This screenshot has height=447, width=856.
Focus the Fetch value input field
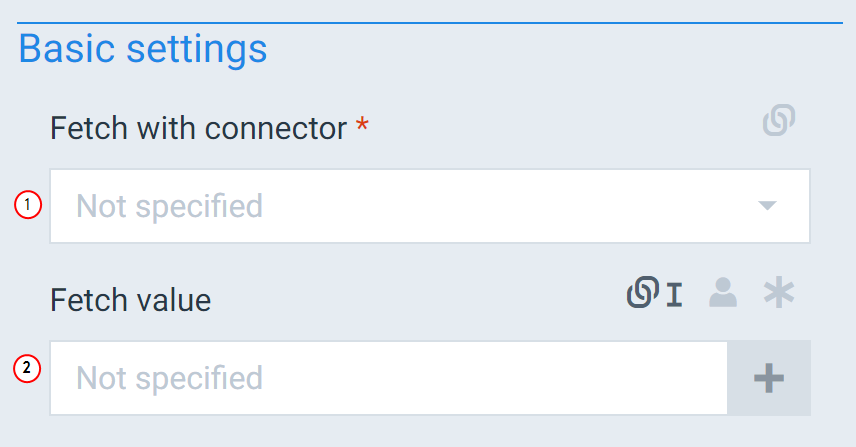389,378
